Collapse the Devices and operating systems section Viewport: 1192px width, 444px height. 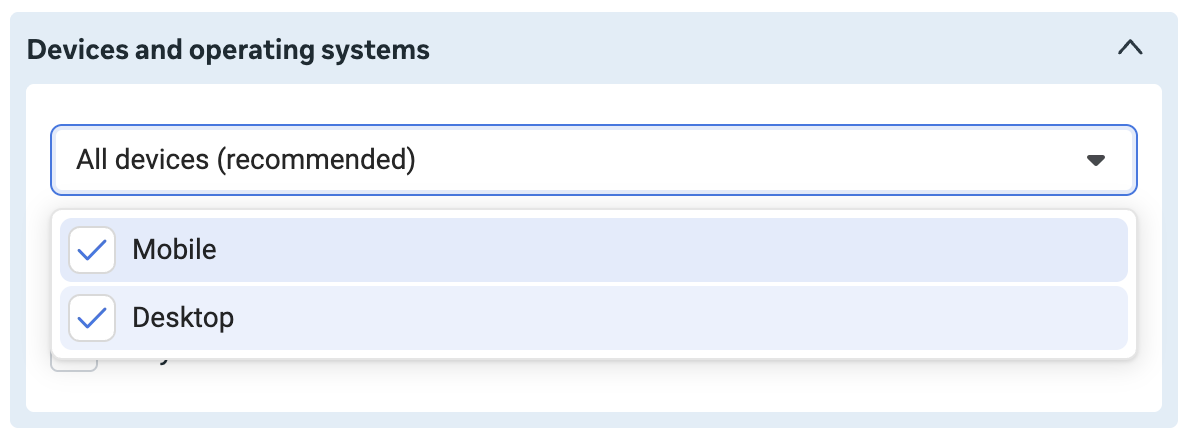pyautogui.click(x=1130, y=48)
